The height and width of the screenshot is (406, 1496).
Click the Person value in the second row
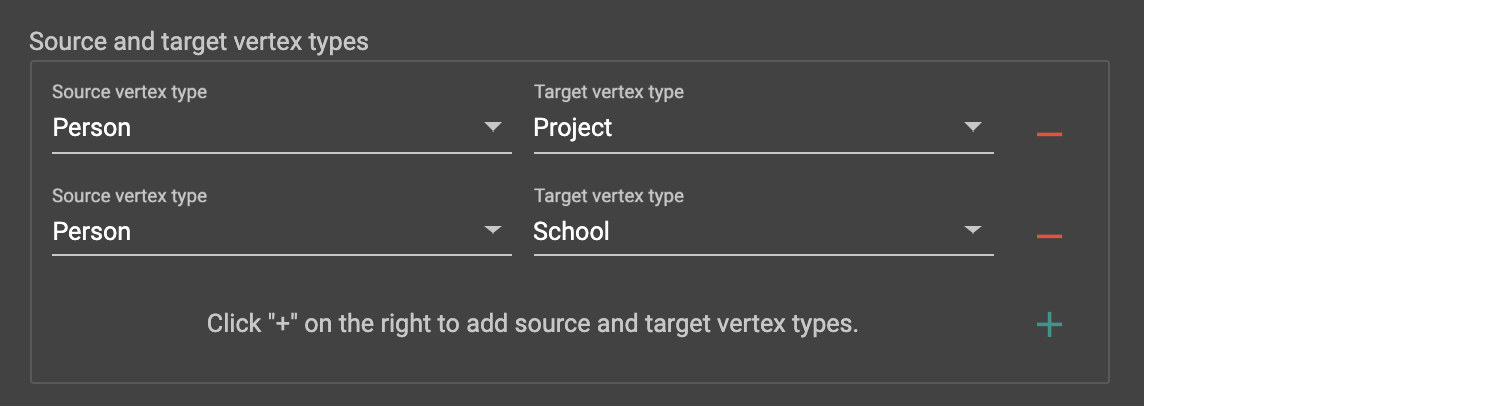[x=92, y=232]
